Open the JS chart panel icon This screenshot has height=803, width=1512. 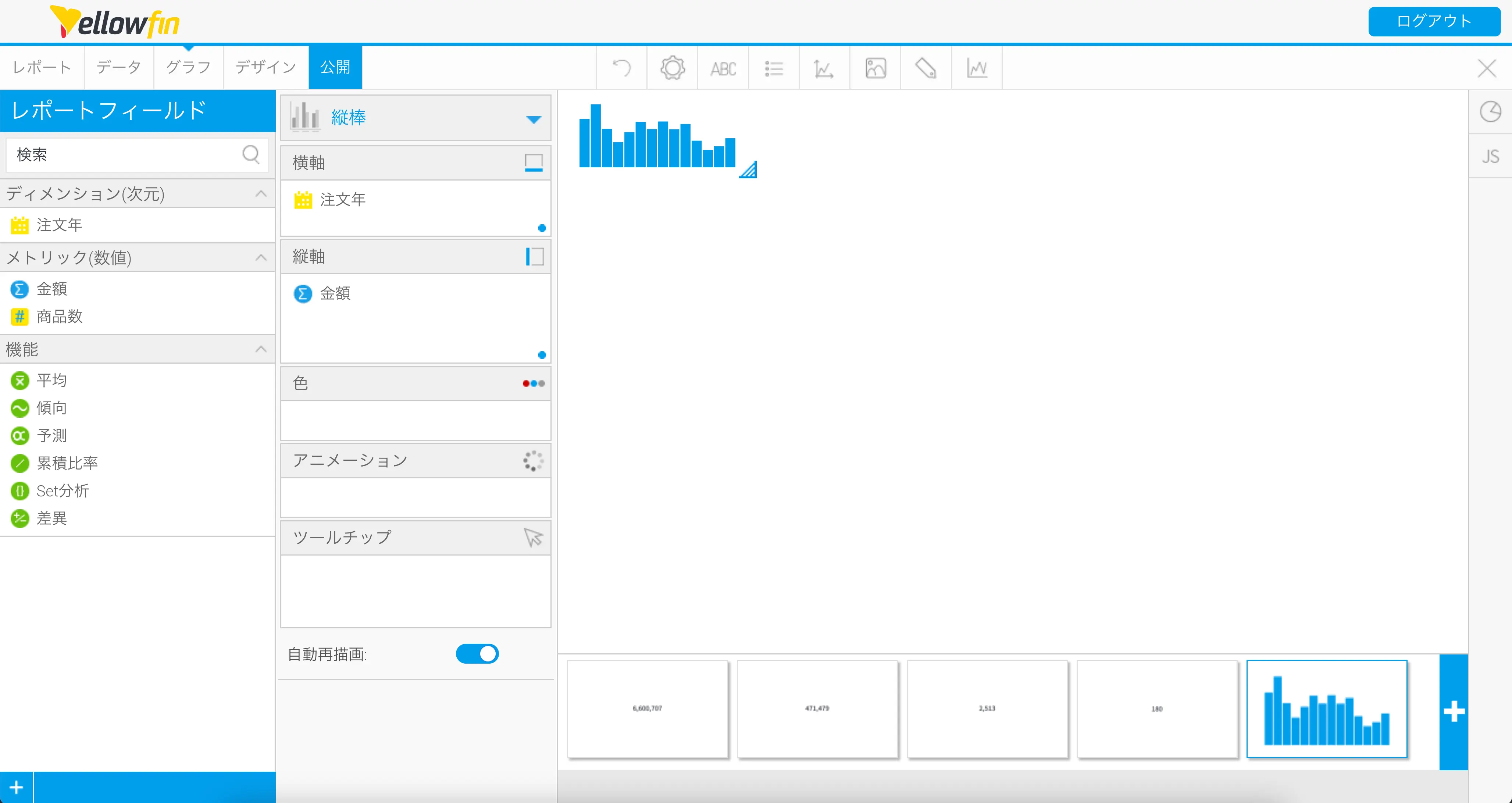point(1490,156)
